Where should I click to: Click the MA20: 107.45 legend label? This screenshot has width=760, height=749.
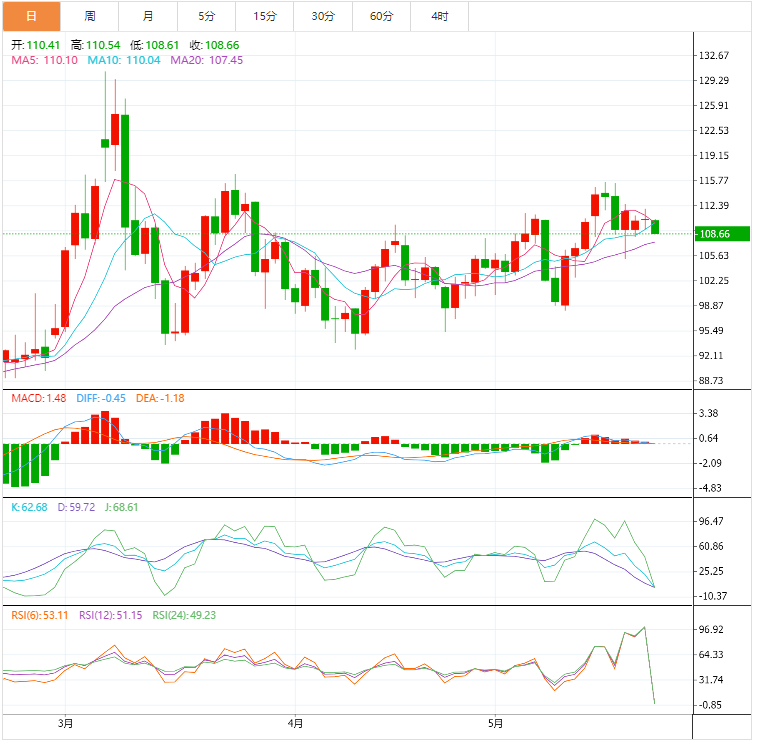[206, 60]
